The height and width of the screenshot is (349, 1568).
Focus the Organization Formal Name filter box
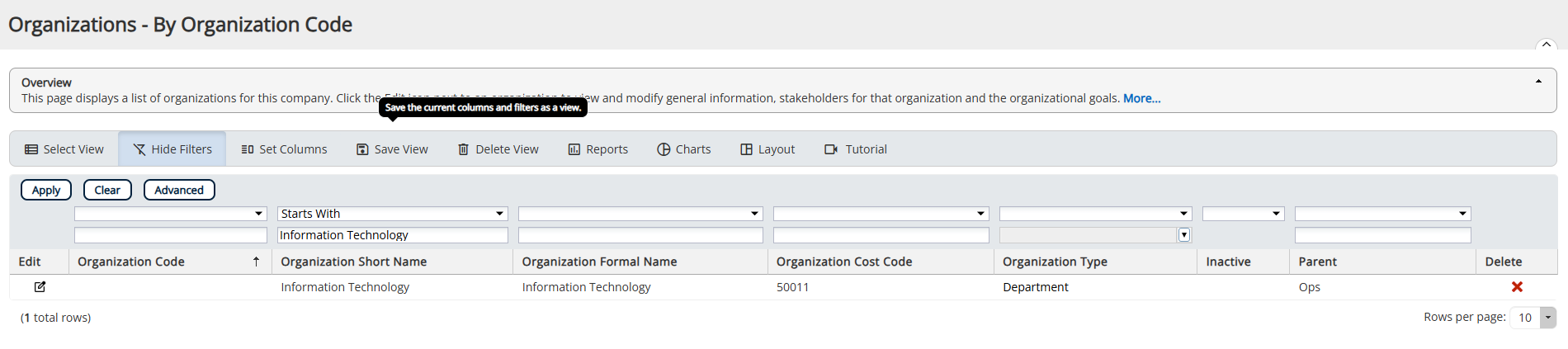point(640,235)
